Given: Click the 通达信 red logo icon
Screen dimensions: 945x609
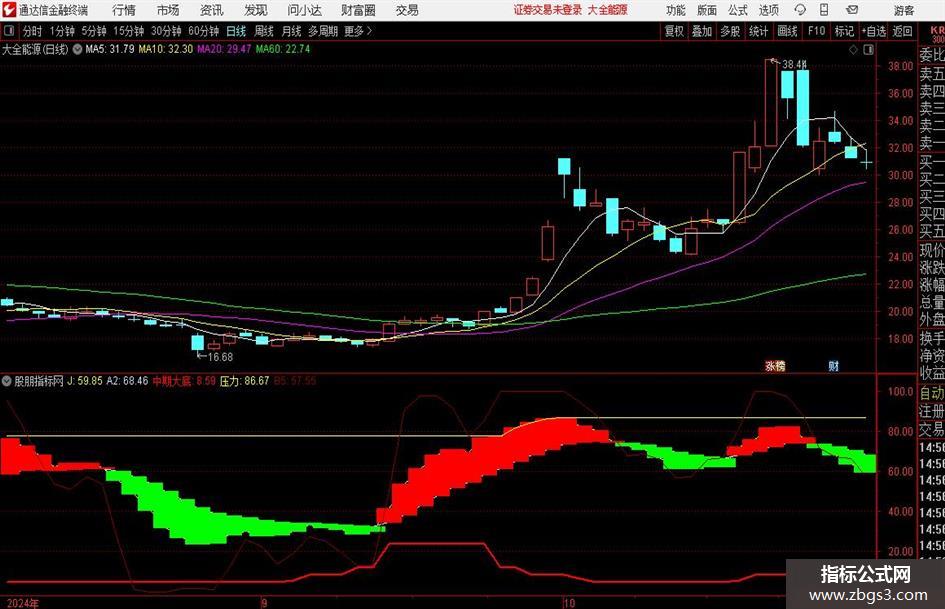Looking at the screenshot, I should [x=9, y=10].
